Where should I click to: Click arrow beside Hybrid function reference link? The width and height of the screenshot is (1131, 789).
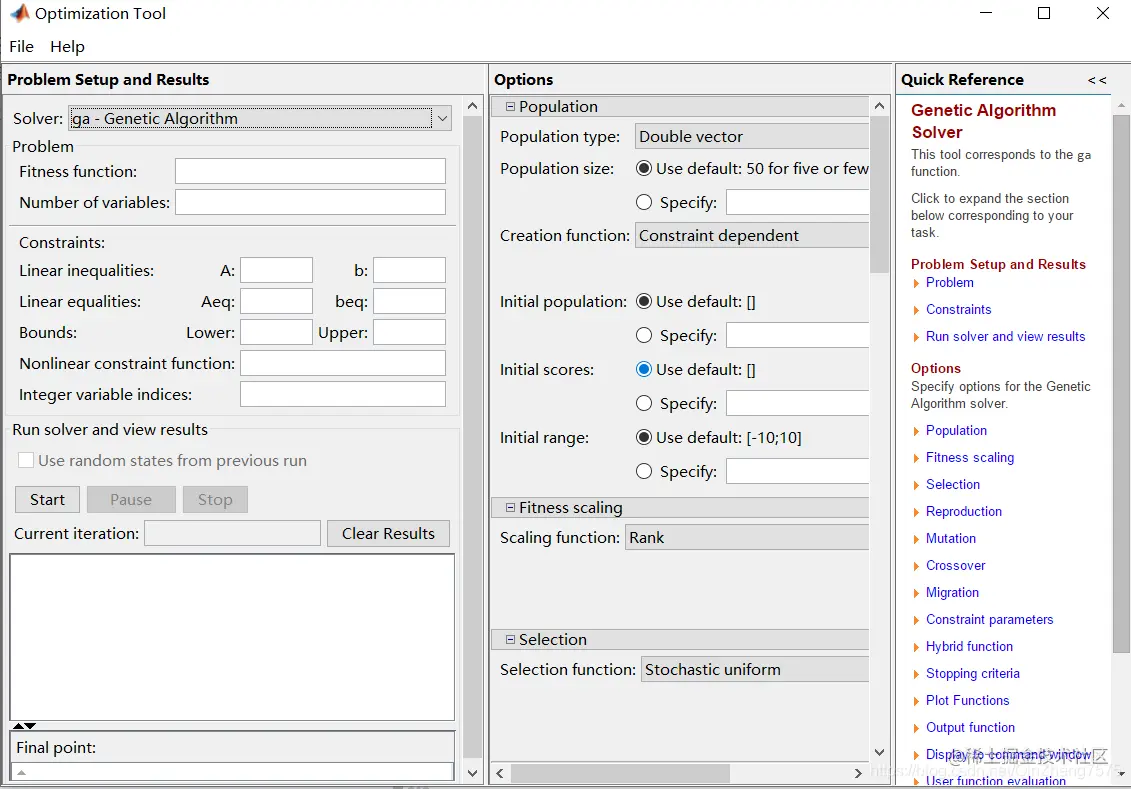[916, 647]
